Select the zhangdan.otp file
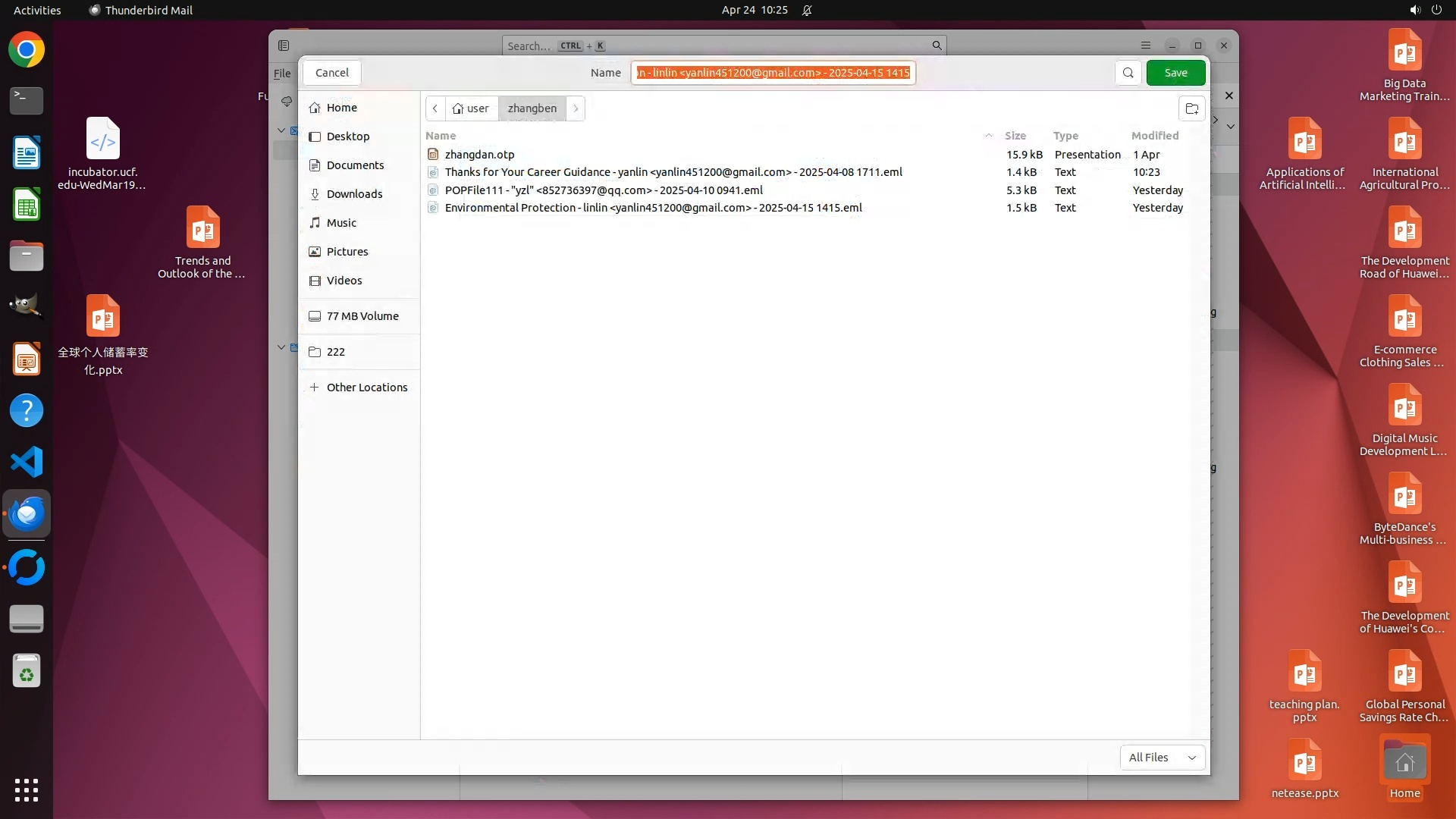Image resolution: width=1456 pixels, height=819 pixels. [x=479, y=155]
